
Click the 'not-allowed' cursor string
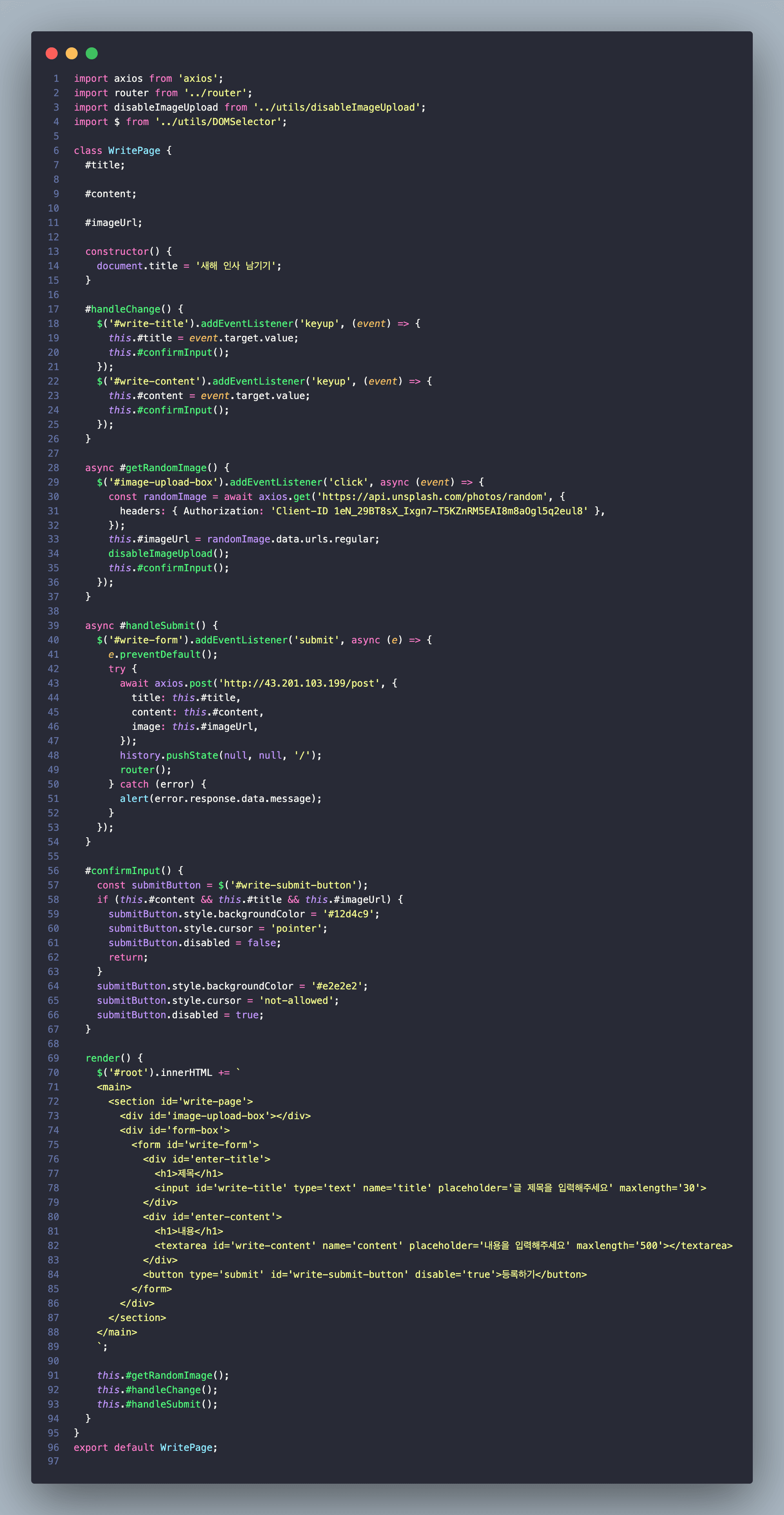(296, 1000)
